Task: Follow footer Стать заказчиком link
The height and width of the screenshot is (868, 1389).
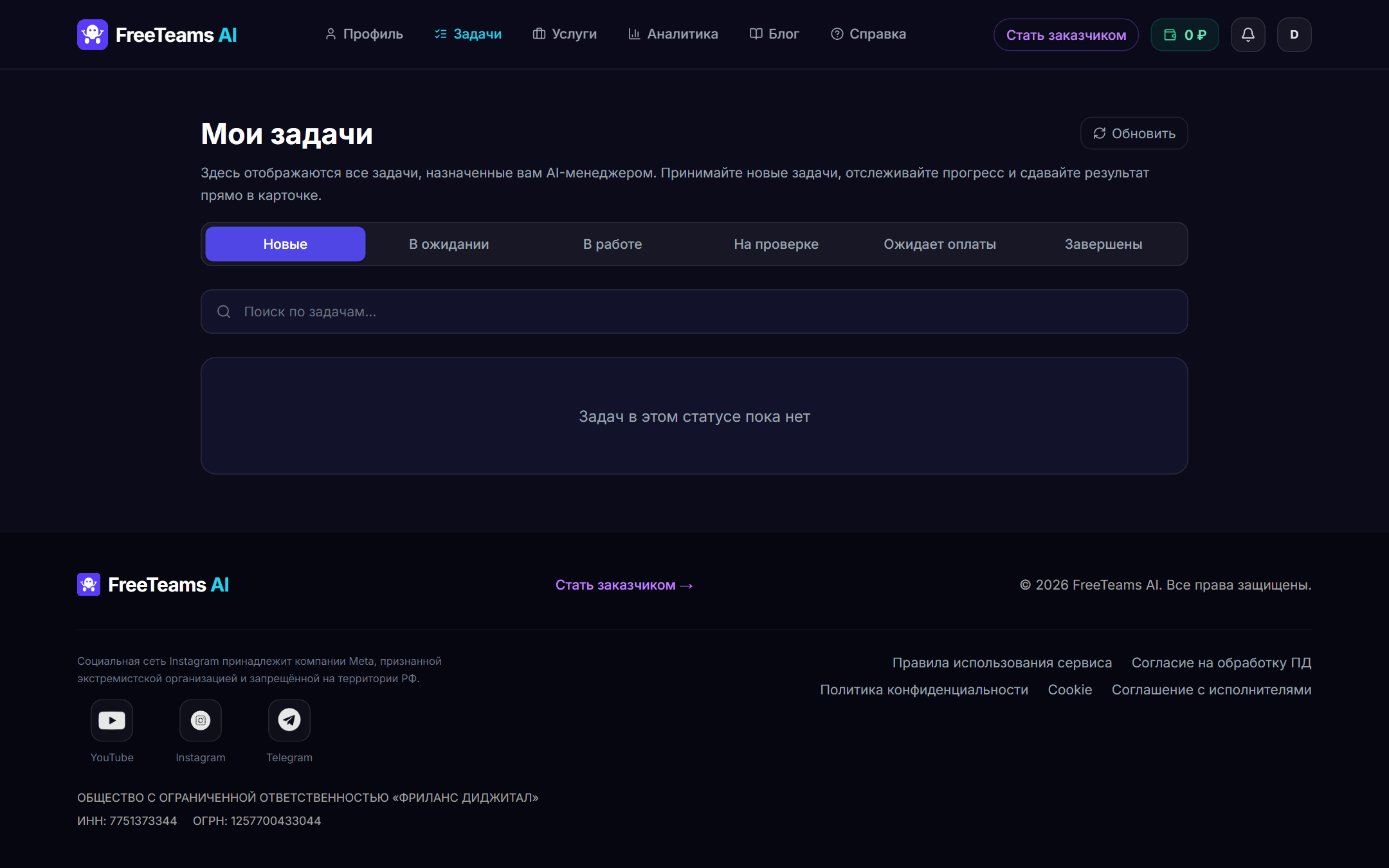Action: (624, 585)
